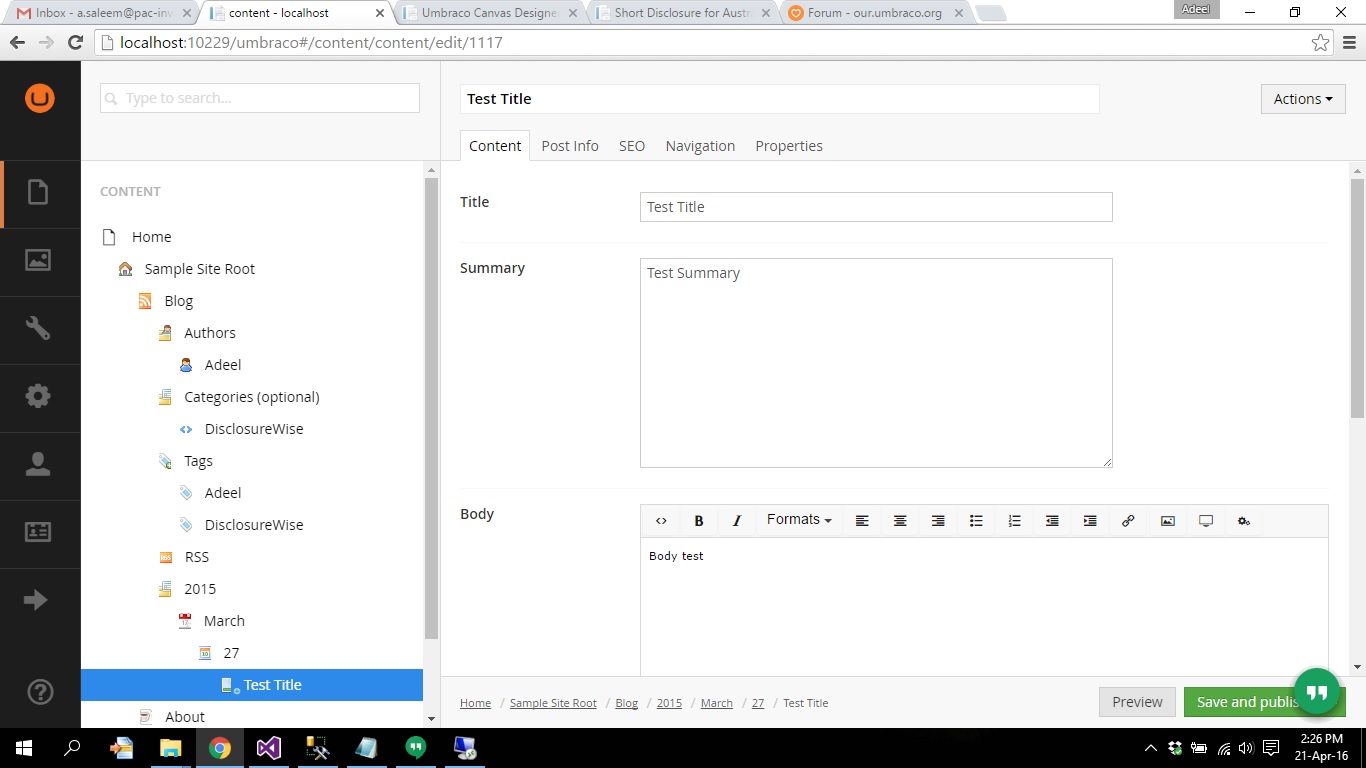Image resolution: width=1366 pixels, height=768 pixels.
Task: Toggle italic formatting in Body editor
Action: (737, 521)
